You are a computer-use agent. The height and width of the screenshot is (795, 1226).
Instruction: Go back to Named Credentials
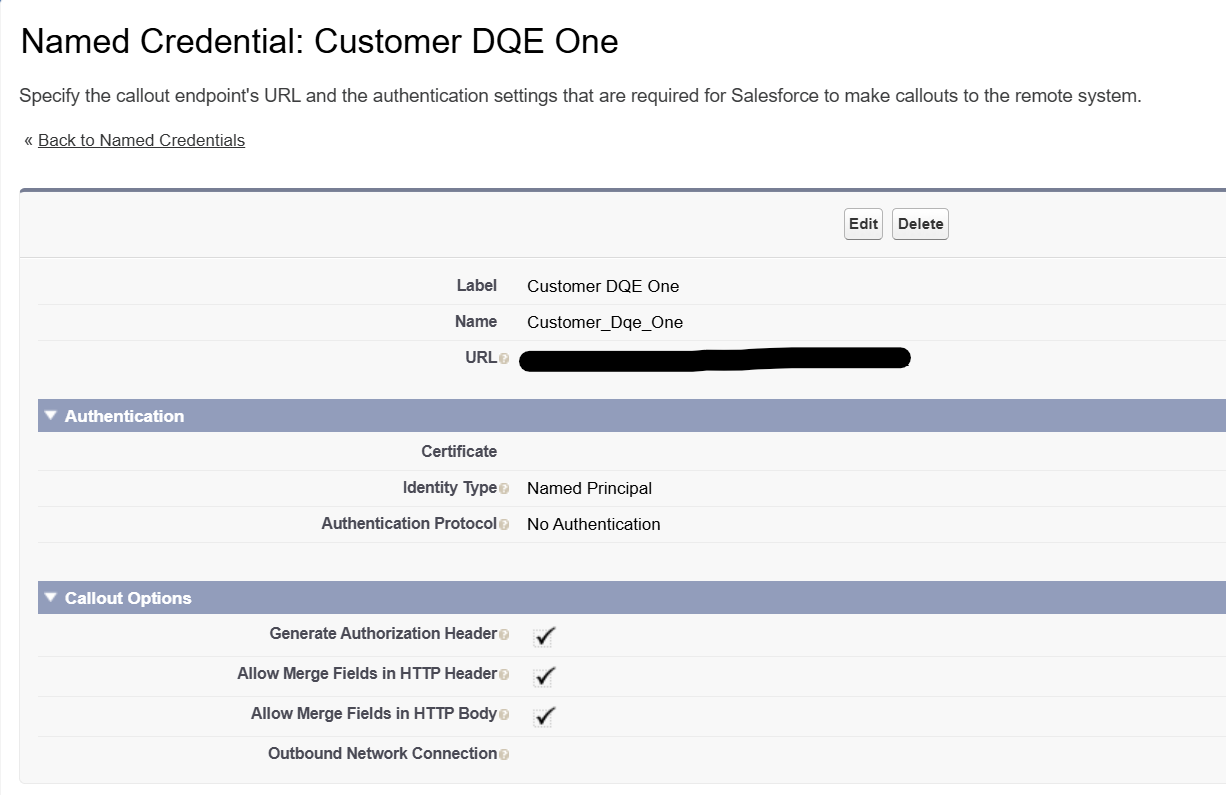[x=141, y=140]
